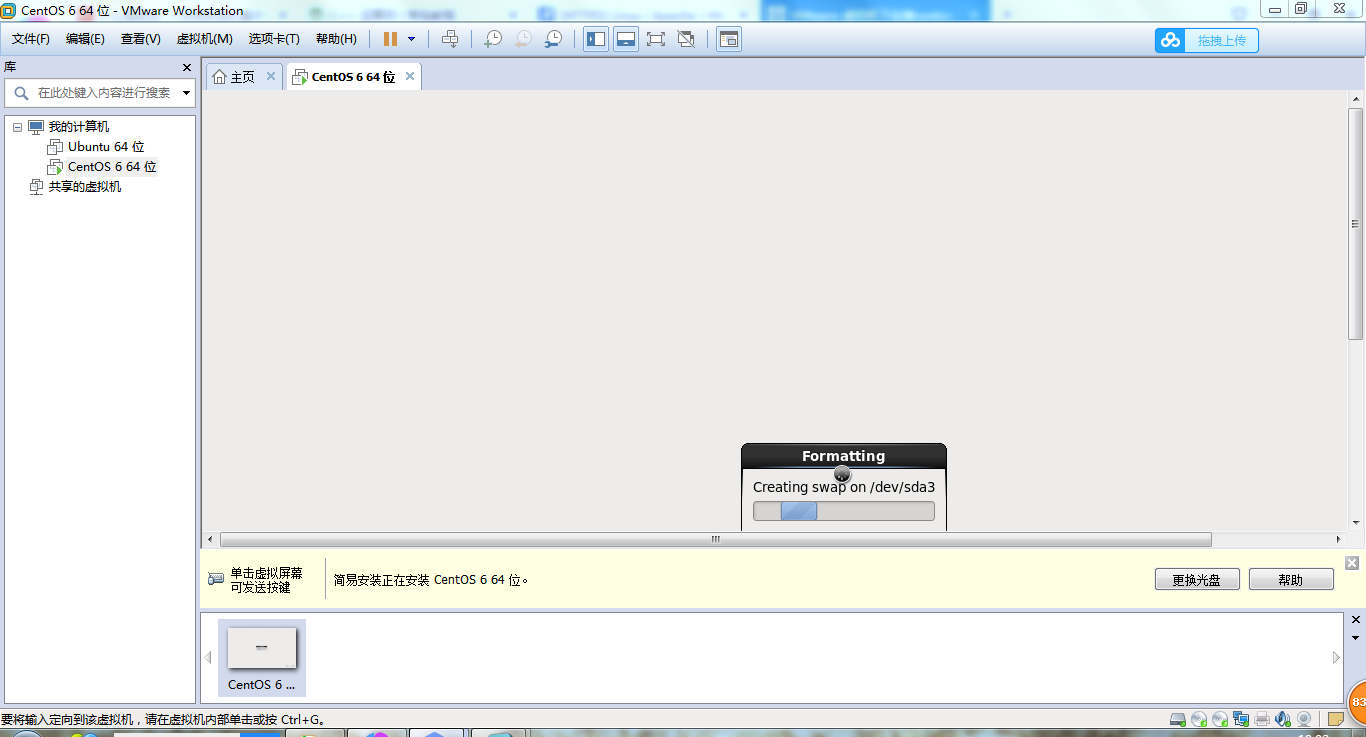Click 'Creating swap on /dev/sda3' text

[844, 487]
